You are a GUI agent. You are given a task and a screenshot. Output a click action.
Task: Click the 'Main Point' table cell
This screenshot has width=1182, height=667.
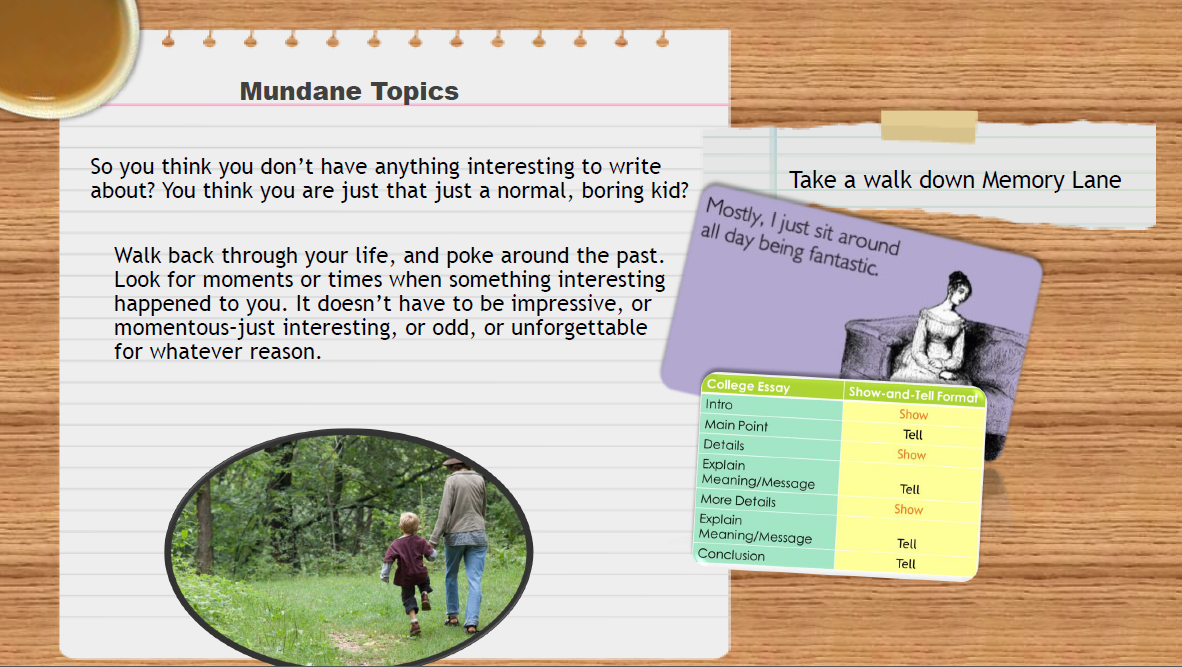tap(770, 427)
